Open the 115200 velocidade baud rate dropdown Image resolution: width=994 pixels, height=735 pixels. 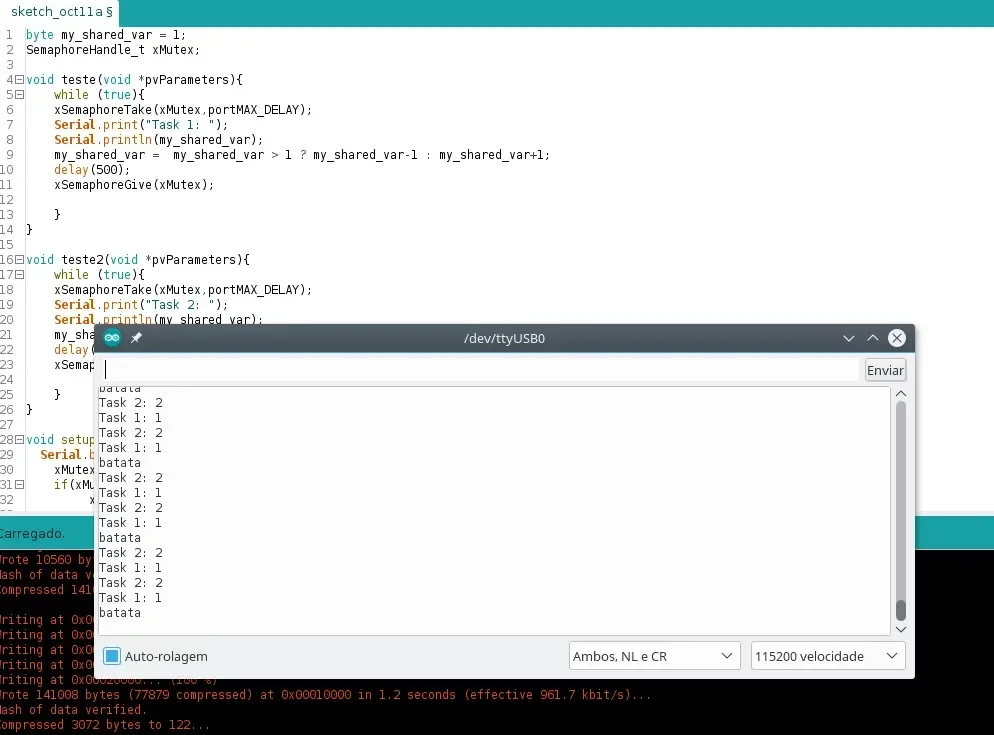coord(828,656)
